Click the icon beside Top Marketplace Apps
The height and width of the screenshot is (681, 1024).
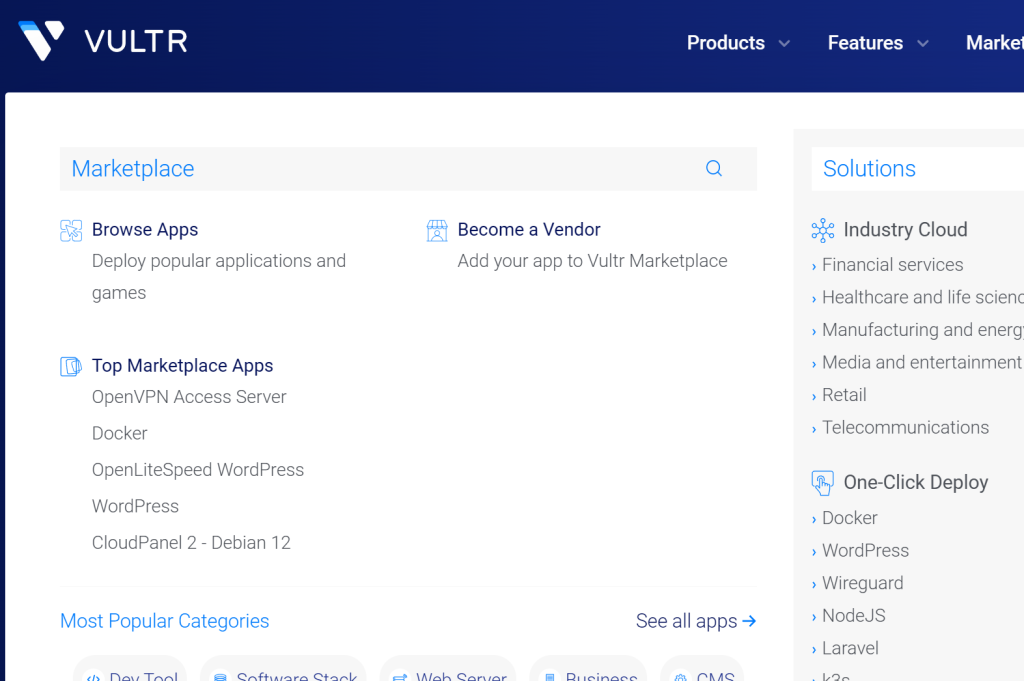[71, 366]
